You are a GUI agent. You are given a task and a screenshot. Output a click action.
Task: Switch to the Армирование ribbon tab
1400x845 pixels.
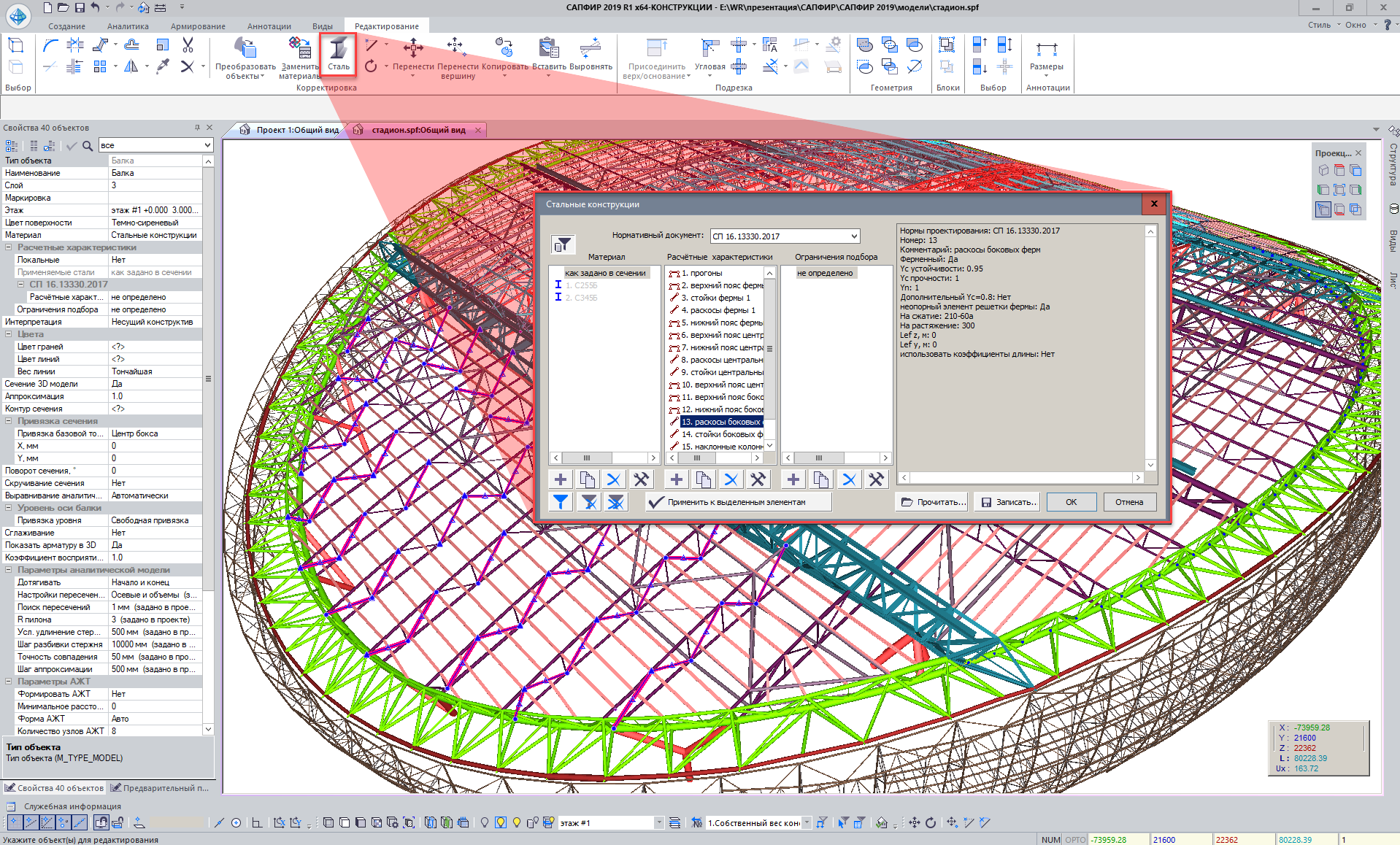[198, 26]
